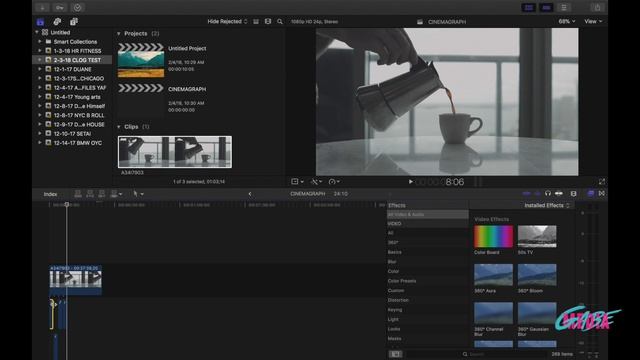Click the effects search field
The image size is (640, 360).
504,354
